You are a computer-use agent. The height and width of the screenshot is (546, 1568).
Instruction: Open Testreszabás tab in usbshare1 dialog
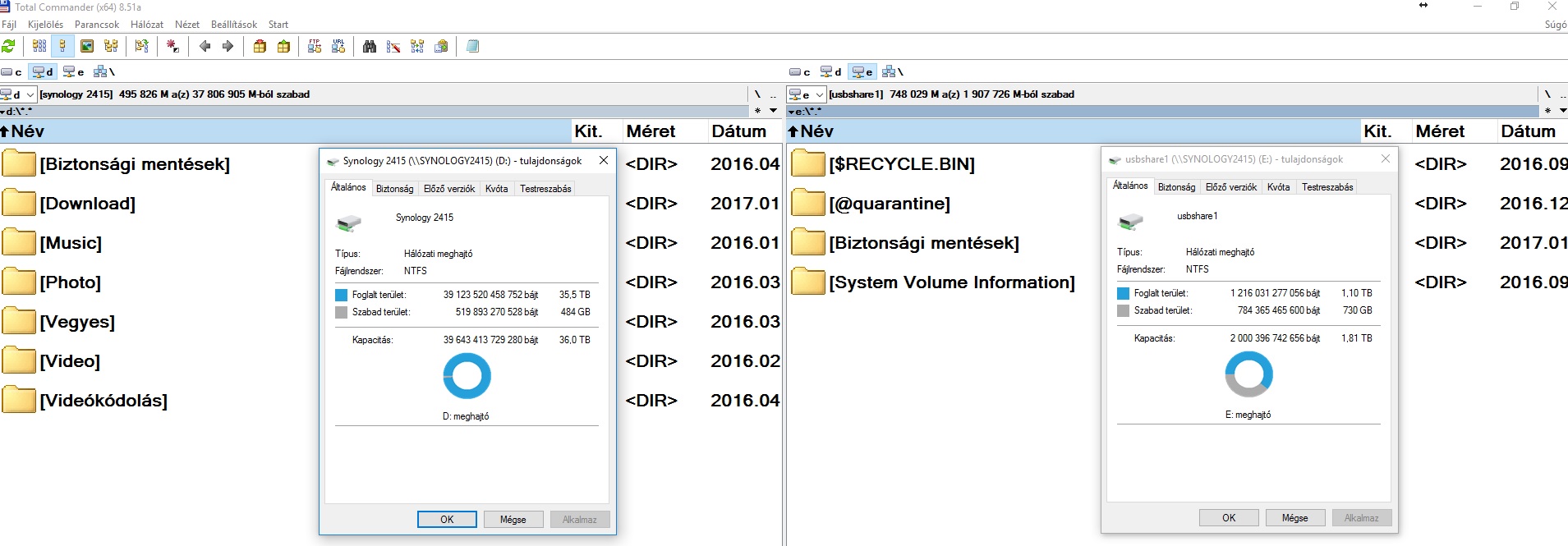tap(1327, 187)
